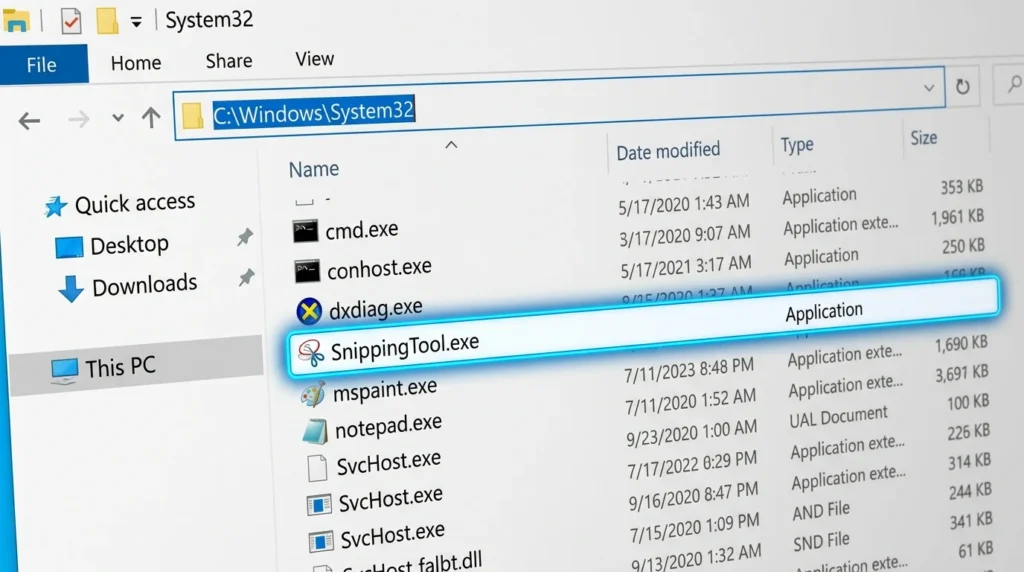Open the View ribbon tab
This screenshot has height=572, width=1024.
point(314,59)
